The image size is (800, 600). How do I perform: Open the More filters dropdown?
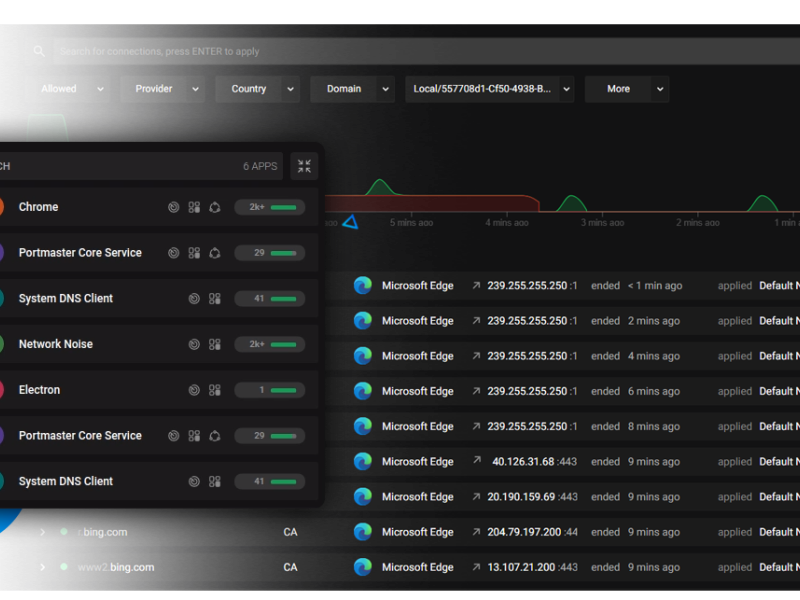[x=627, y=89]
